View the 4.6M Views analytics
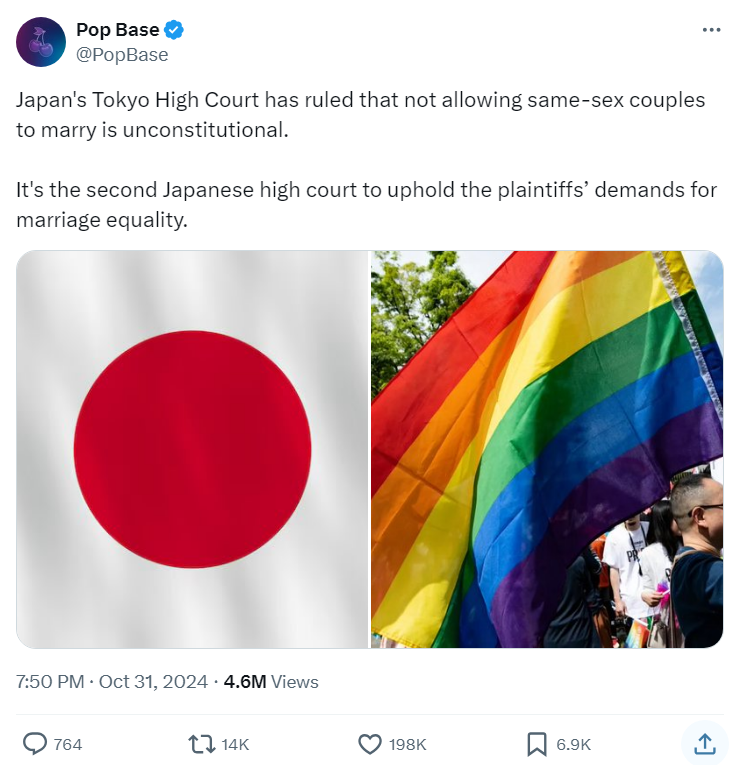741x765 pixels. click(x=271, y=682)
